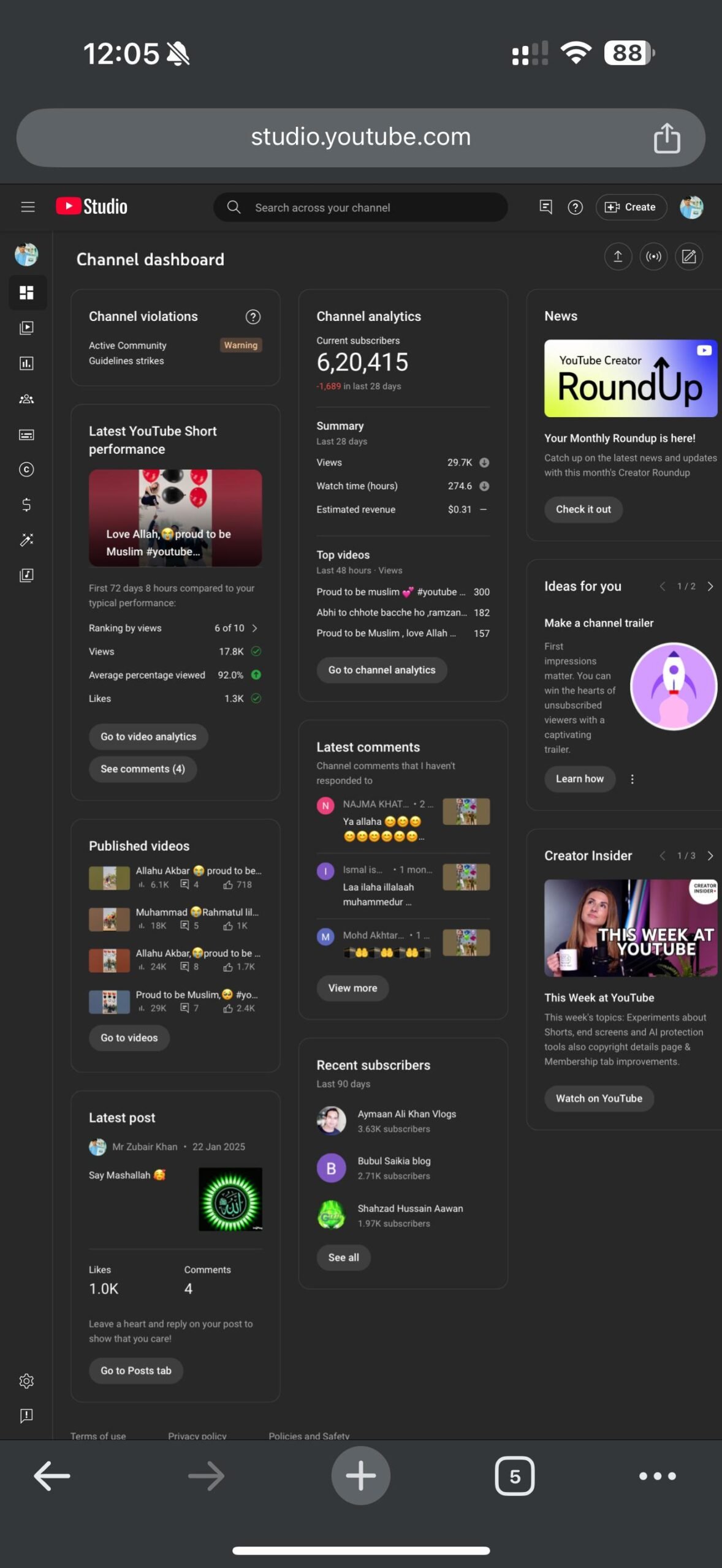Open This Week at YouTube thumbnail
The height and width of the screenshot is (1568, 722).
[x=631, y=928]
